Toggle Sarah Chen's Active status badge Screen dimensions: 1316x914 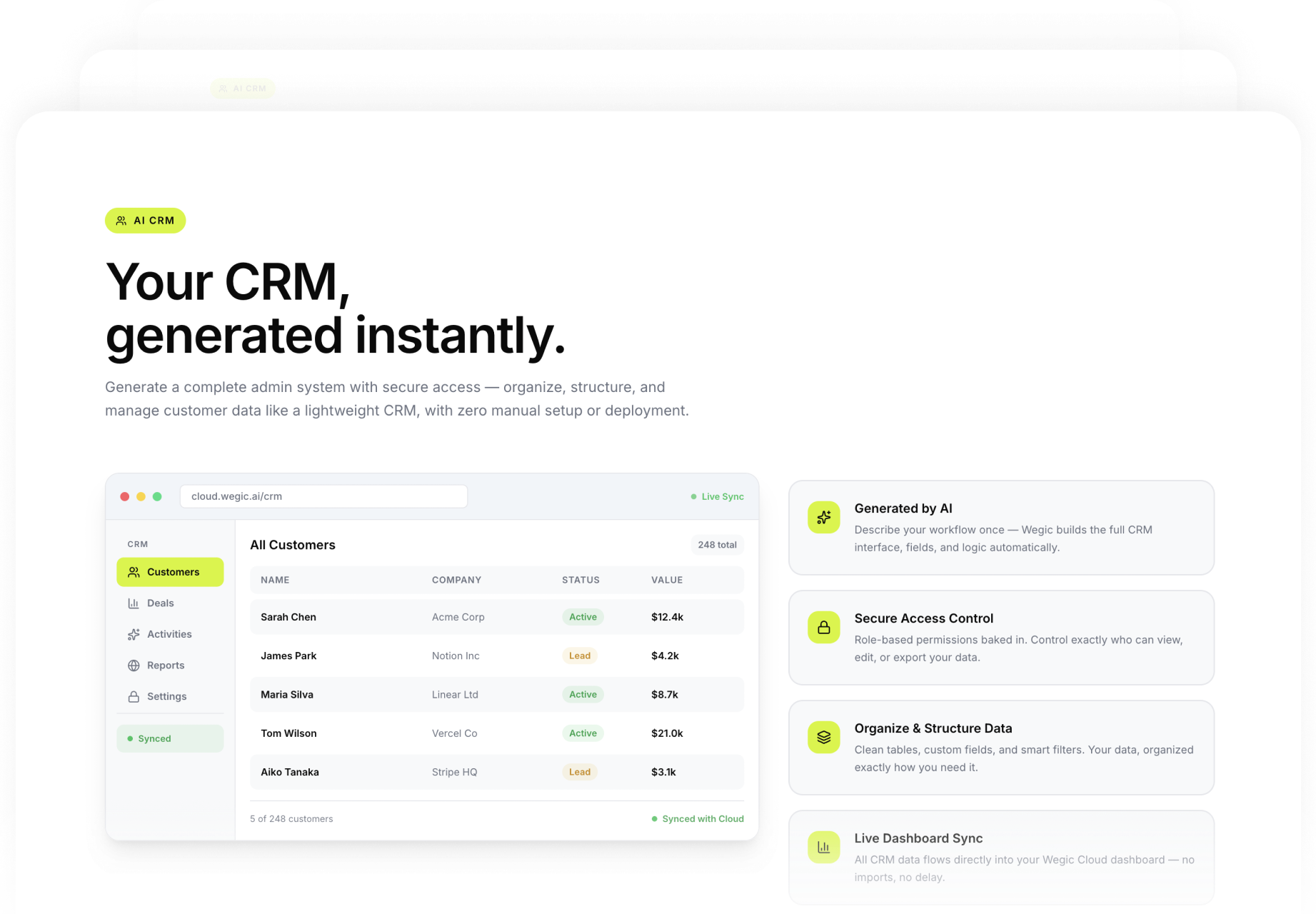(x=583, y=617)
